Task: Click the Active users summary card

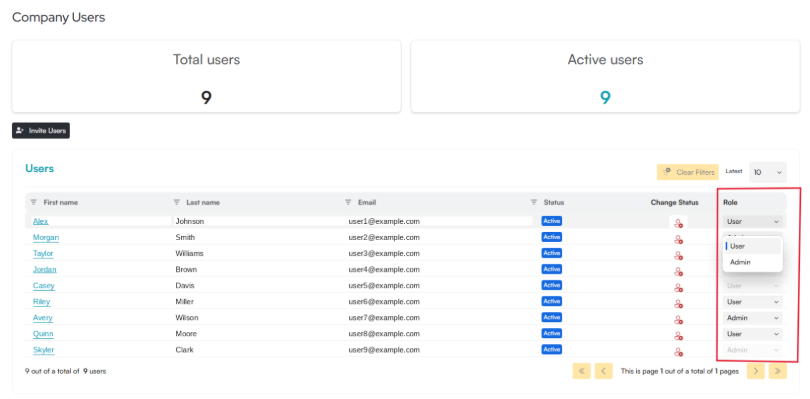Action: pyautogui.click(x=605, y=76)
